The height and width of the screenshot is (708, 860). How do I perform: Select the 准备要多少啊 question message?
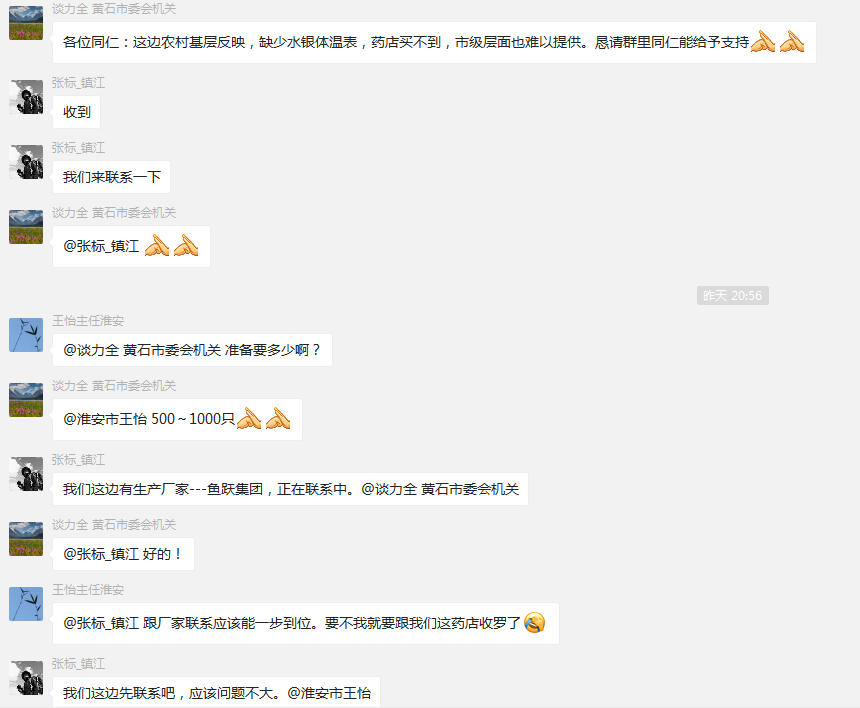click(x=192, y=350)
